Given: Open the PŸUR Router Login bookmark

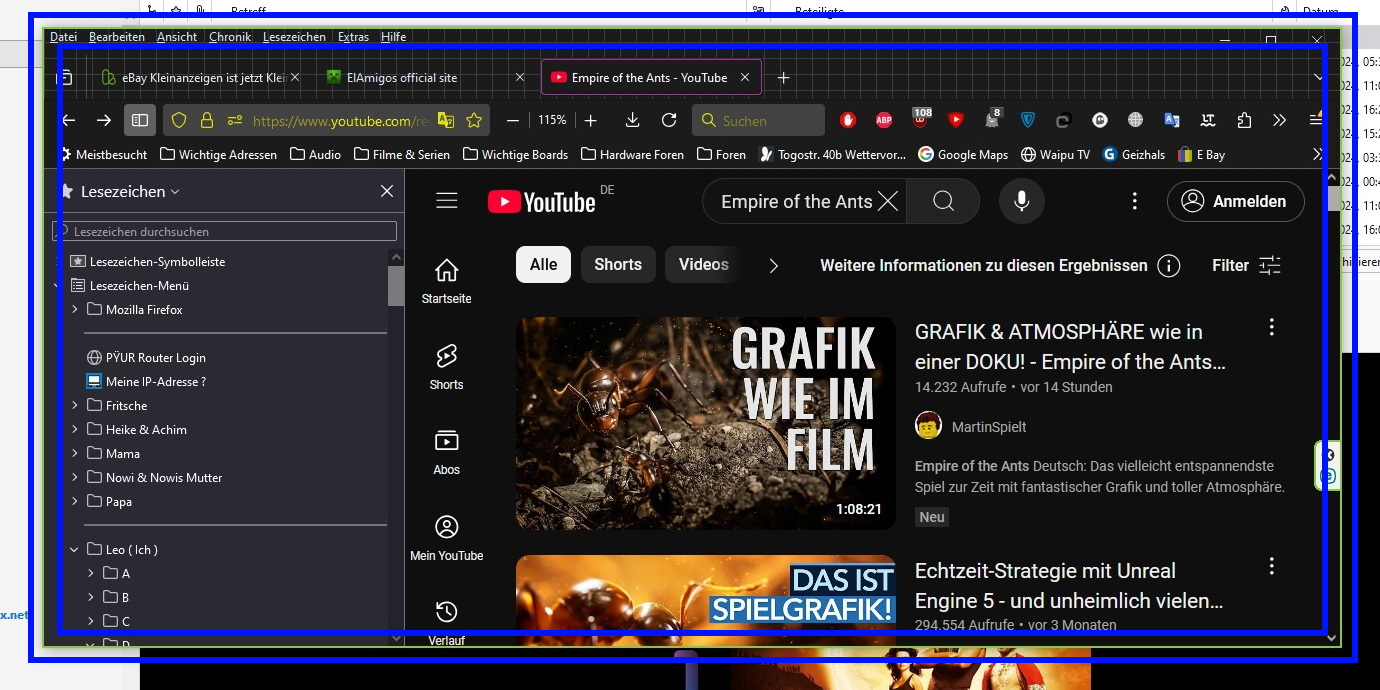Looking at the screenshot, I should pos(155,357).
